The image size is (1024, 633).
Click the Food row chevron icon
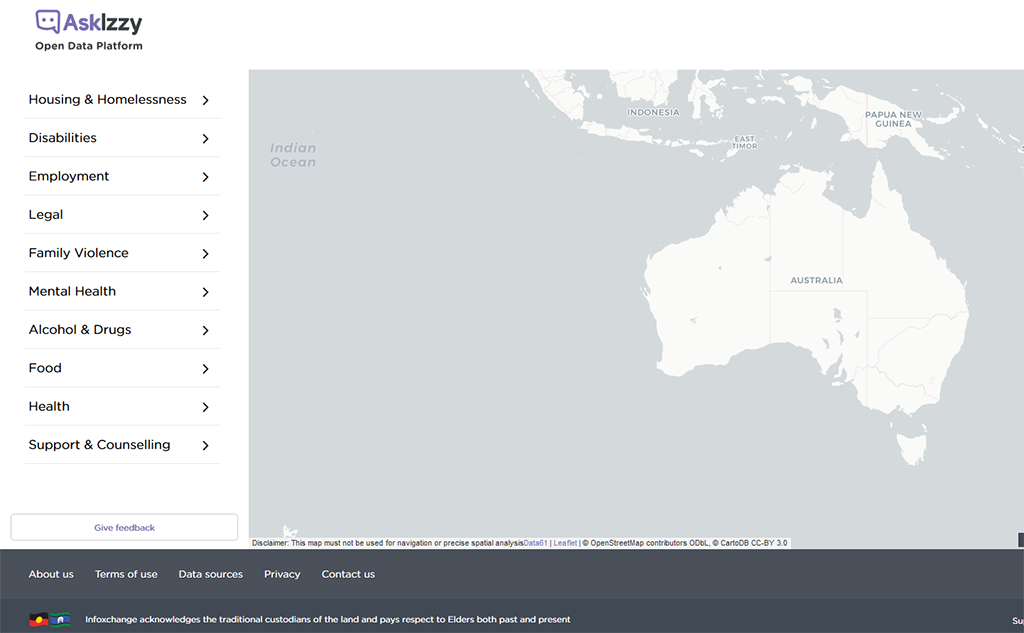[205, 369]
